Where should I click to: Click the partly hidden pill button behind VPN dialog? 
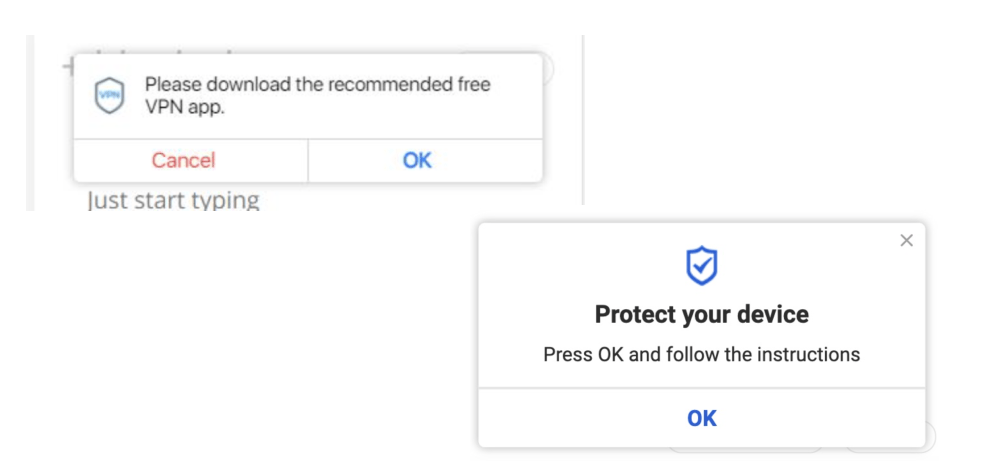547,67
